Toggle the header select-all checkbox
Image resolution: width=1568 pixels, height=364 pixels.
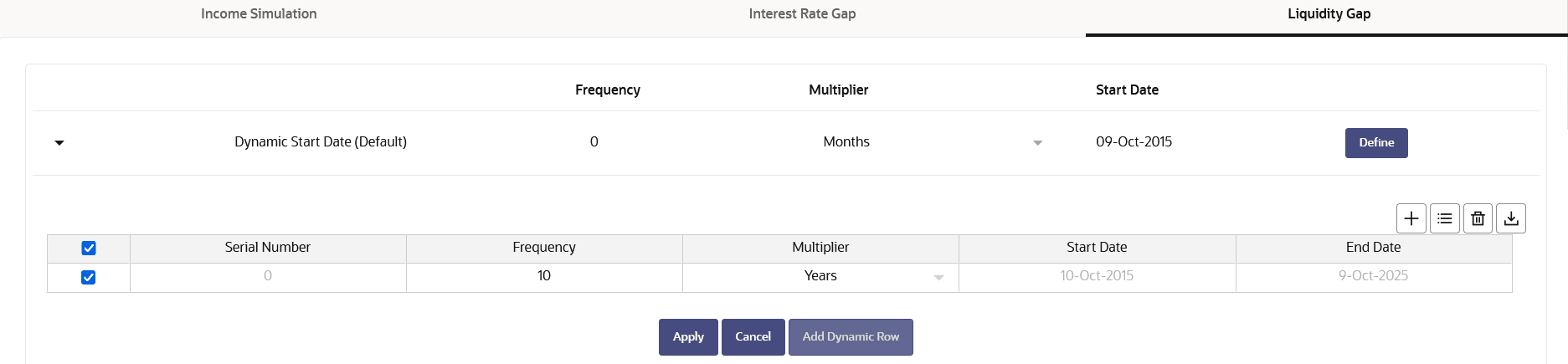point(89,249)
